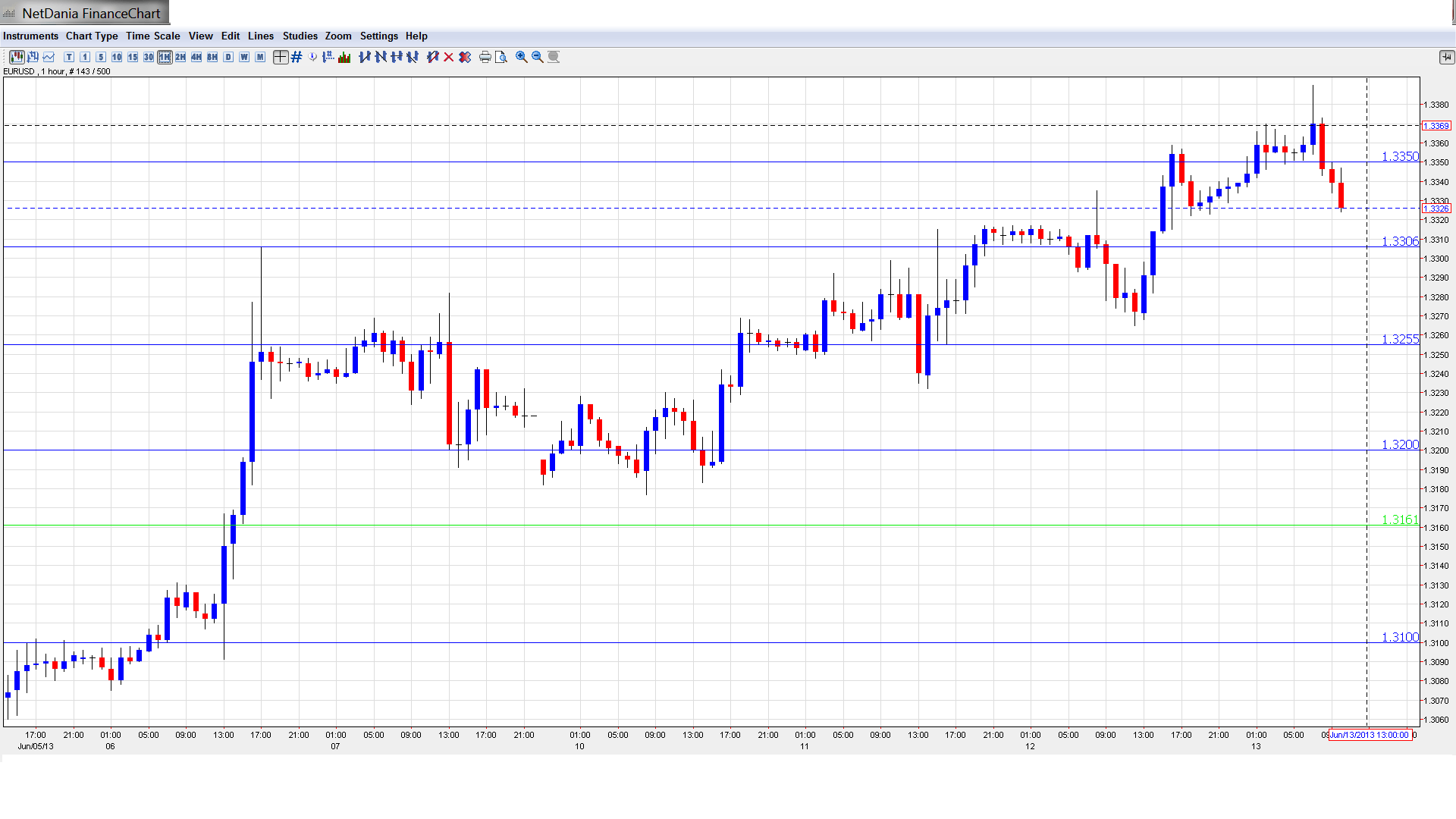Switch to line chart type icon
The image size is (1456, 819).
[x=49, y=57]
